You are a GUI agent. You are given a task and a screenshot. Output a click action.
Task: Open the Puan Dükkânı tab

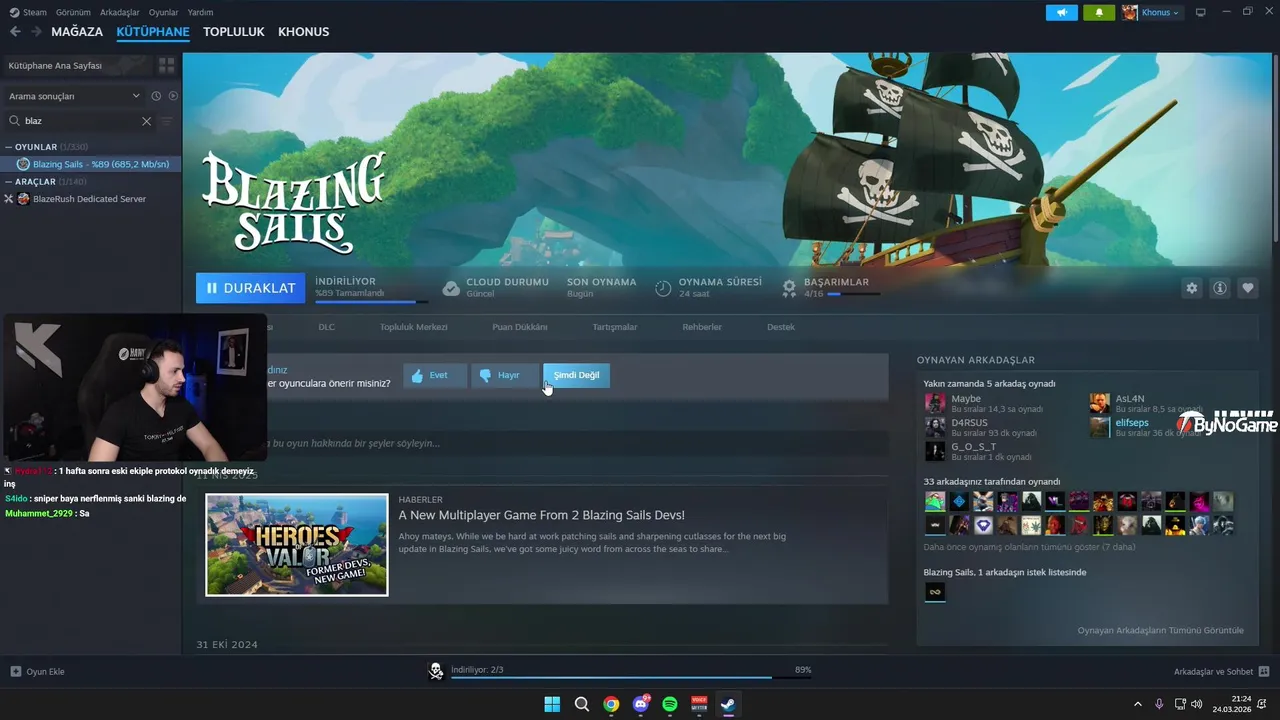click(x=519, y=327)
